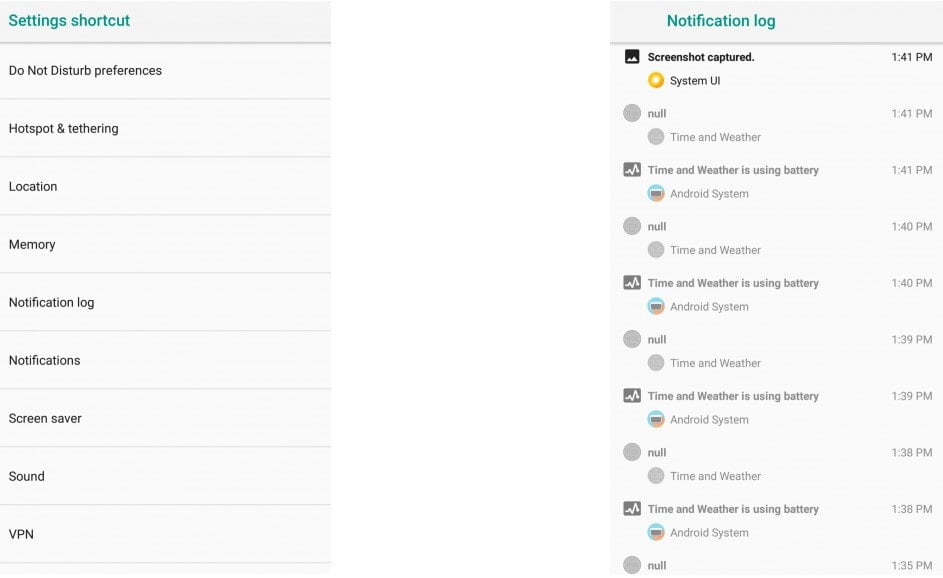Open the Notifications settings item
This screenshot has width=943, height=578.
click(44, 360)
